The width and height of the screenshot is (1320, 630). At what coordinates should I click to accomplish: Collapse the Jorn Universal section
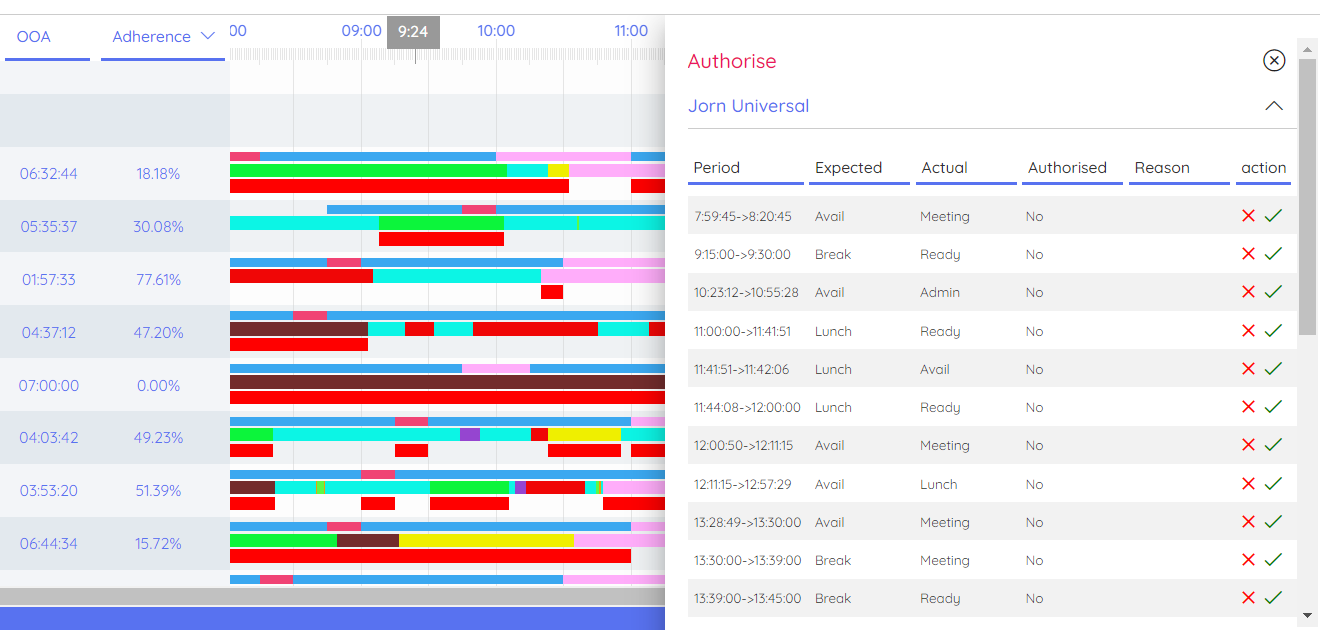pos(1273,106)
